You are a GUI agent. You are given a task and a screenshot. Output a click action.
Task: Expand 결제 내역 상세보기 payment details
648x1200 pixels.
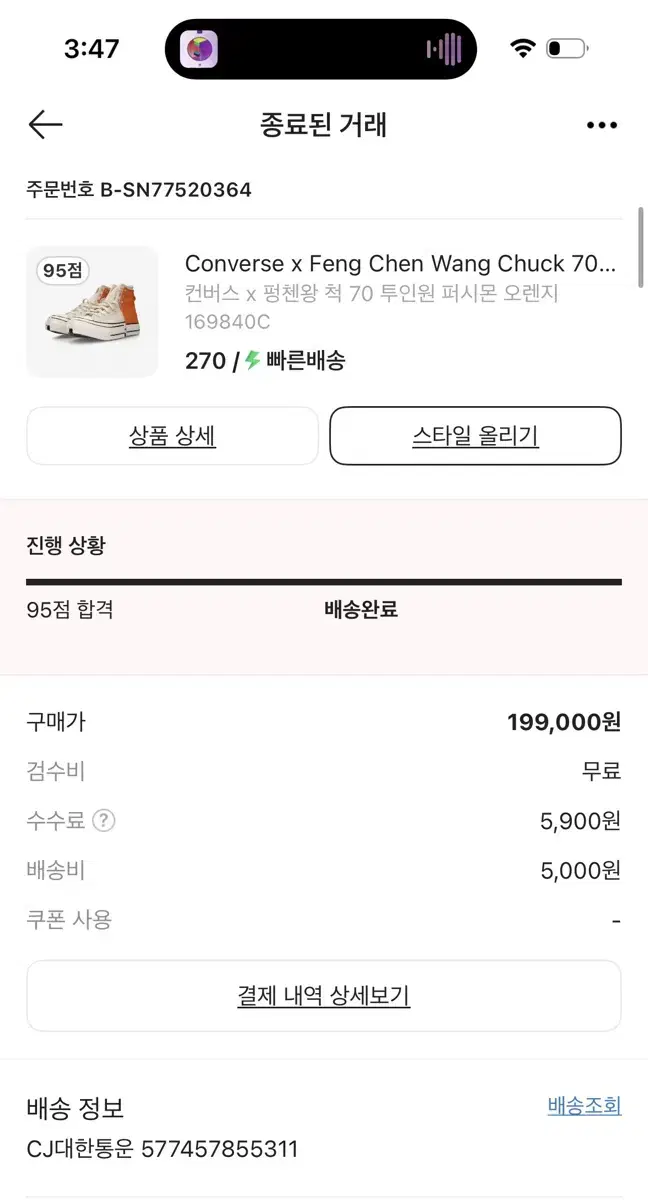coord(324,996)
